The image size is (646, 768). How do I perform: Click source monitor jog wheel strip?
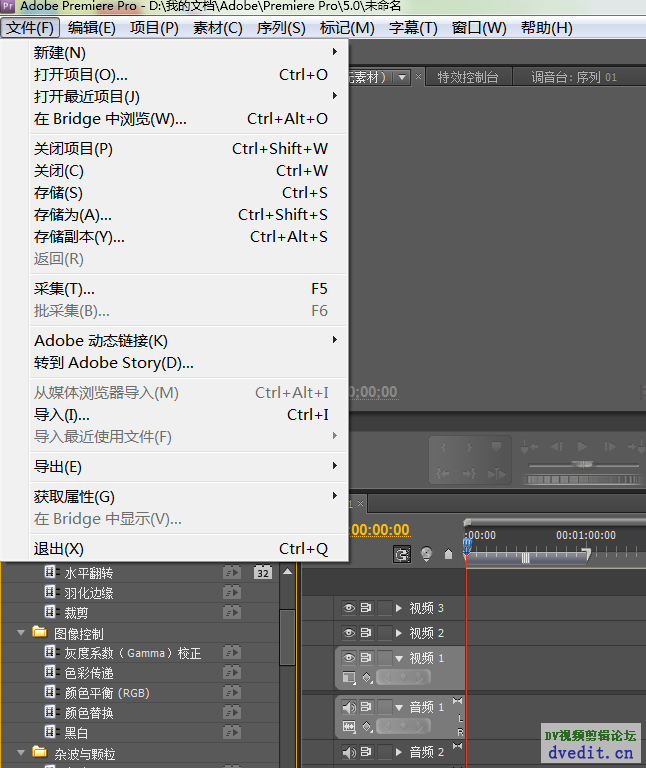(x=583, y=480)
